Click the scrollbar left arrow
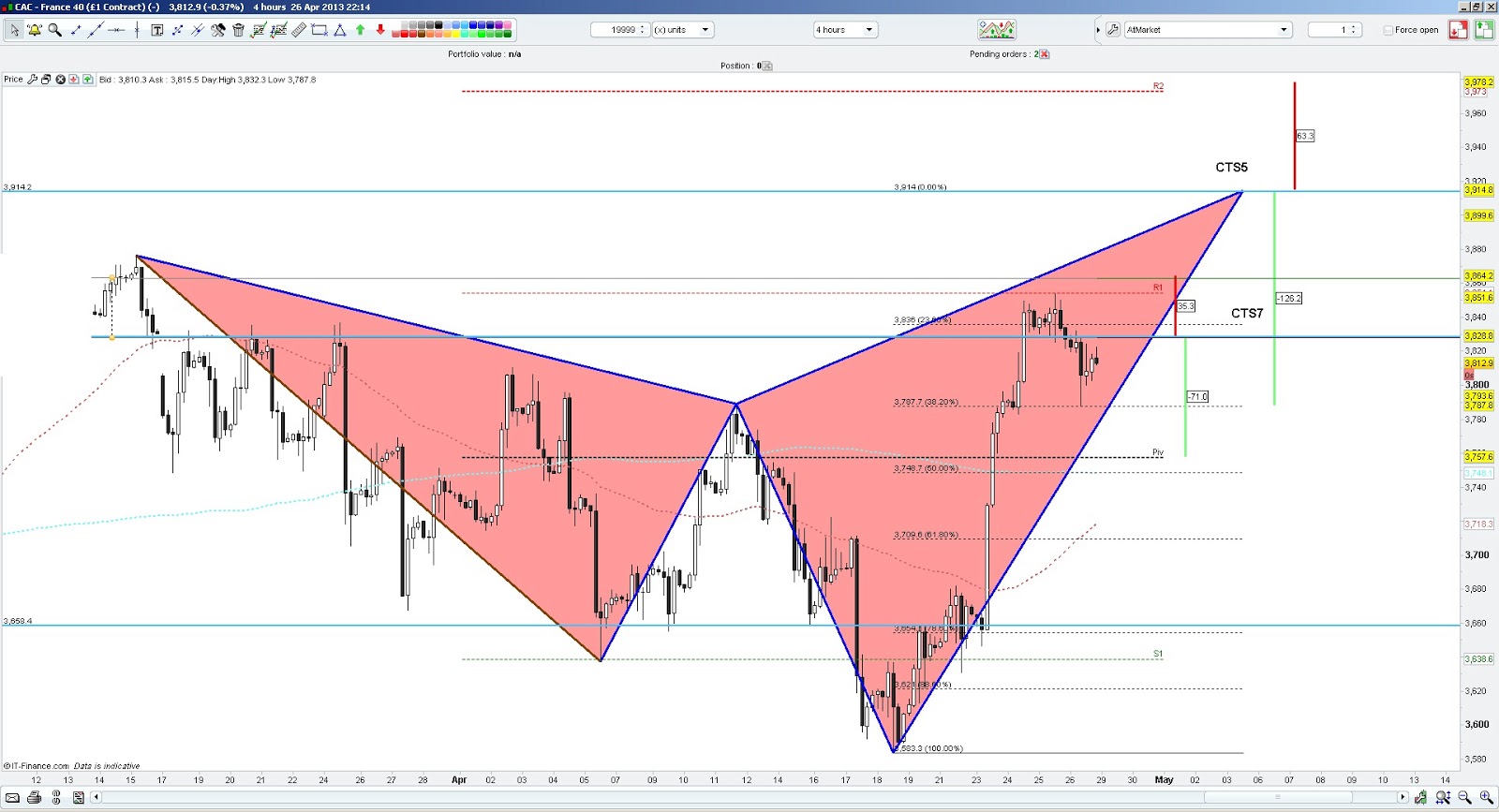1499x812 pixels. coord(96,798)
